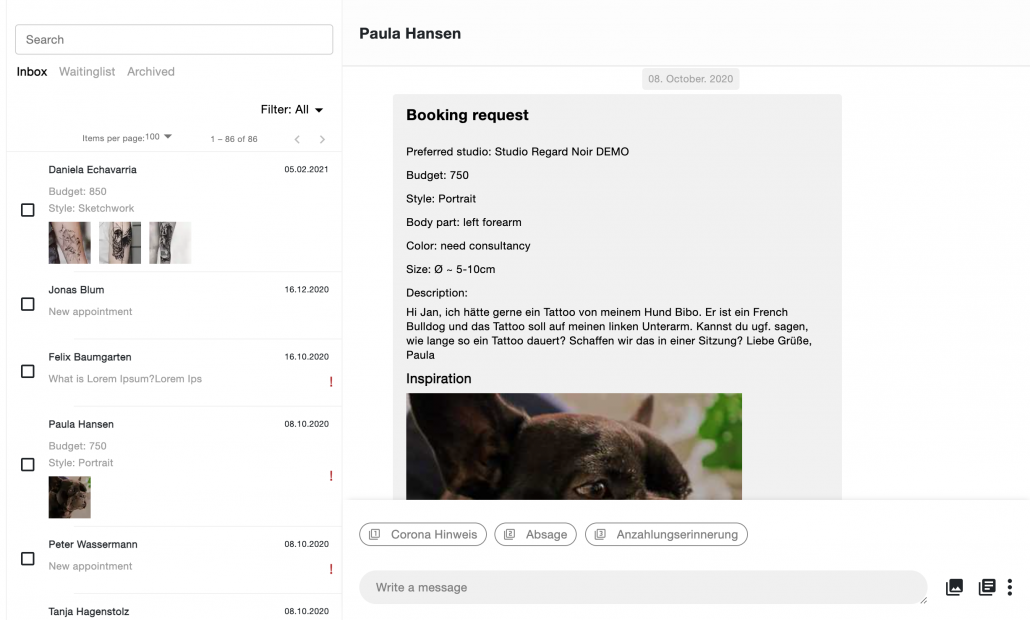
Task: Check the Daniela Echavarria checkbox
Action: point(28,211)
